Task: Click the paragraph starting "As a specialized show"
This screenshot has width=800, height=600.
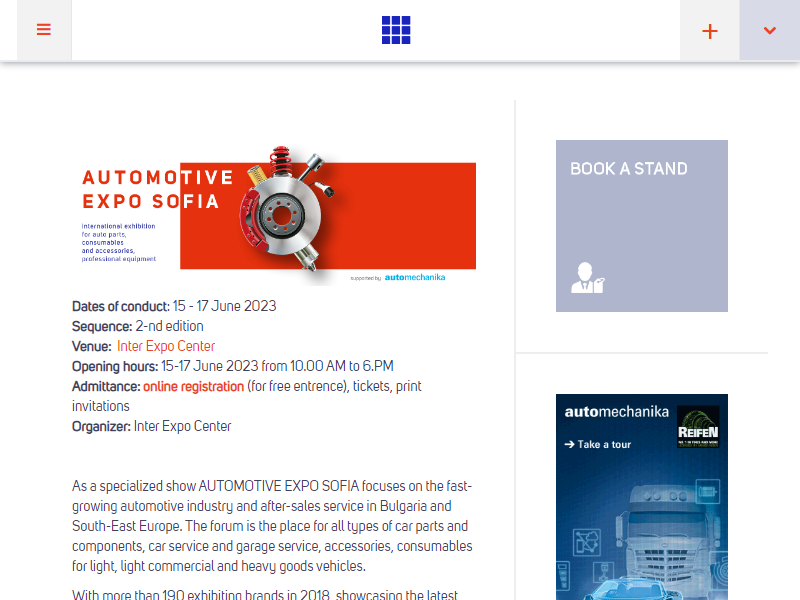Action: (272, 526)
